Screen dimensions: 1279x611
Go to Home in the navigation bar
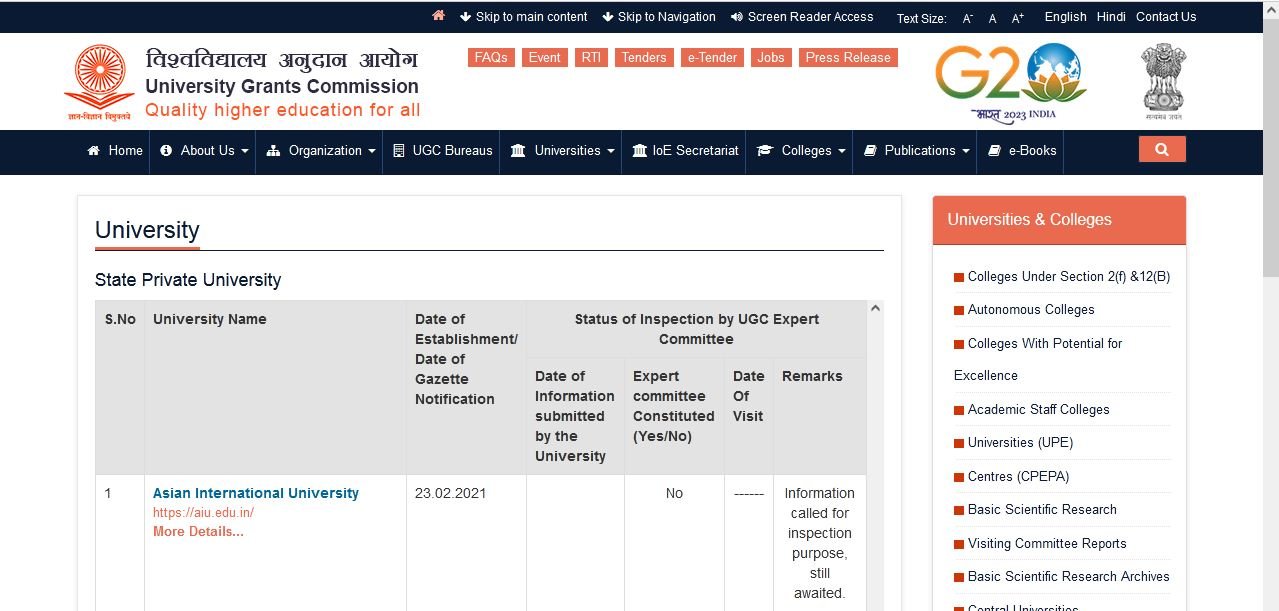[x=115, y=151]
